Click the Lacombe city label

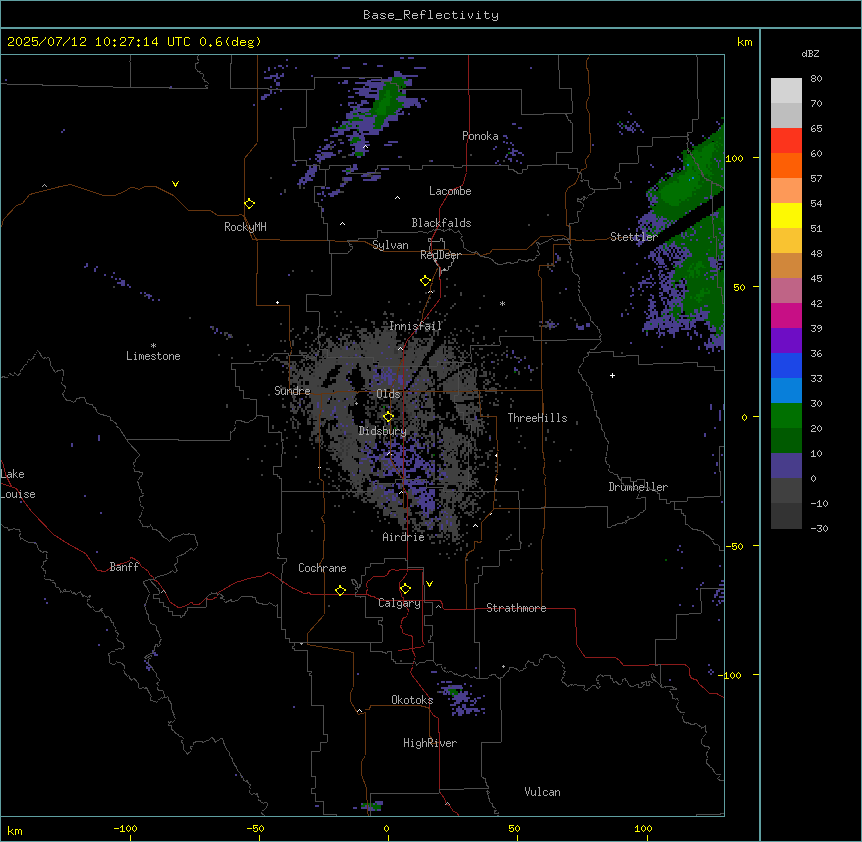450,191
